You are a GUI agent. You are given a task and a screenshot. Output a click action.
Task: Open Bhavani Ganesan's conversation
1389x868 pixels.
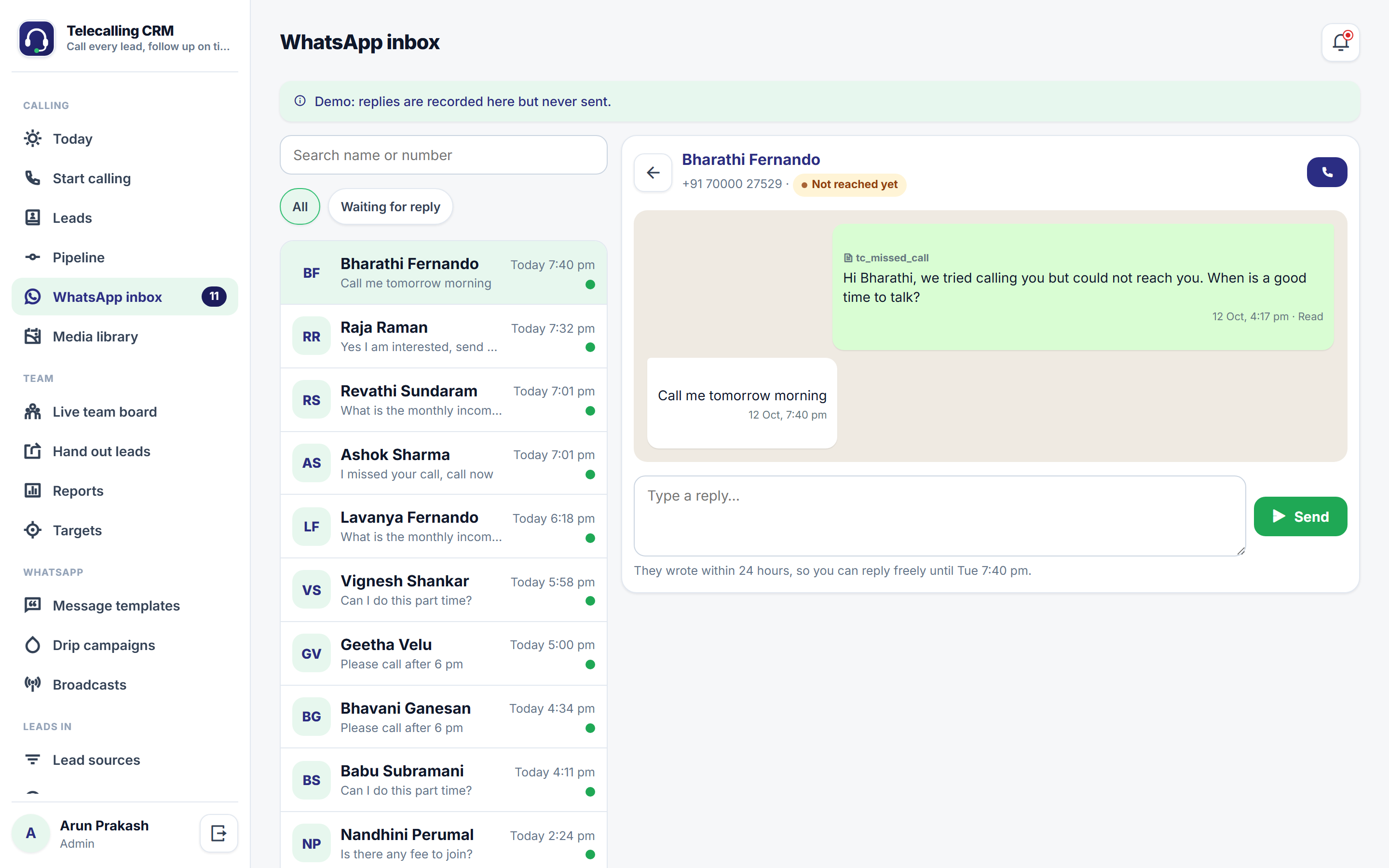443,717
